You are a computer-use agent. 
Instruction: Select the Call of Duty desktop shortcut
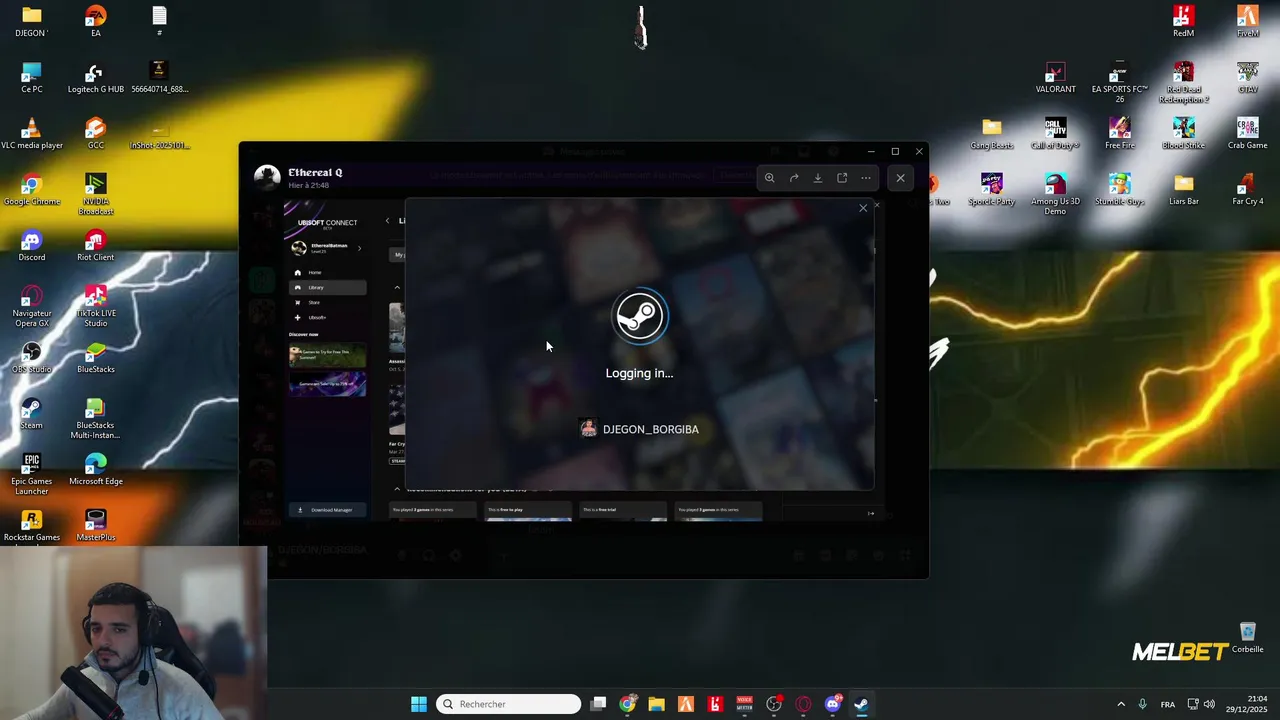click(1056, 134)
